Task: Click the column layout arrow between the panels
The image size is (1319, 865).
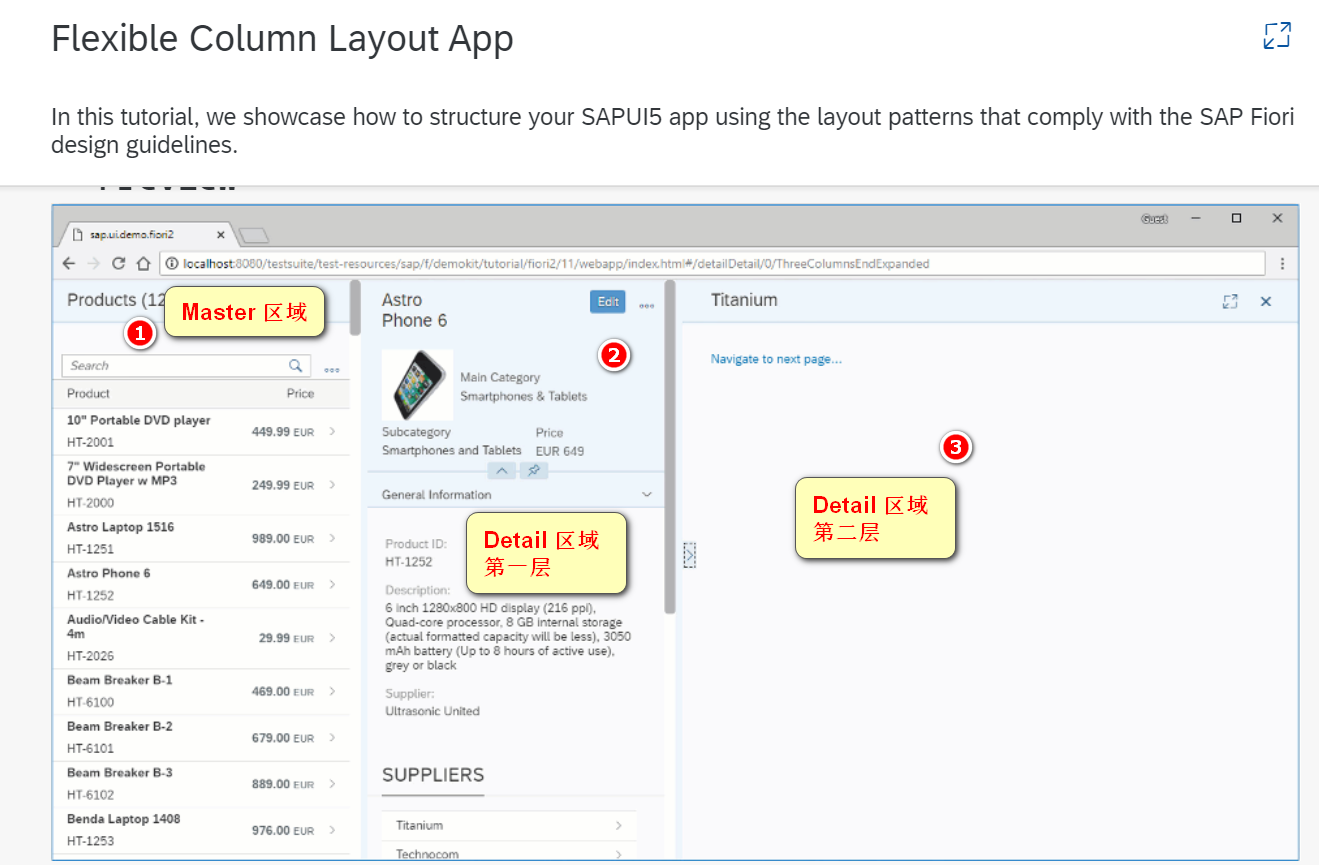Action: 689,555
